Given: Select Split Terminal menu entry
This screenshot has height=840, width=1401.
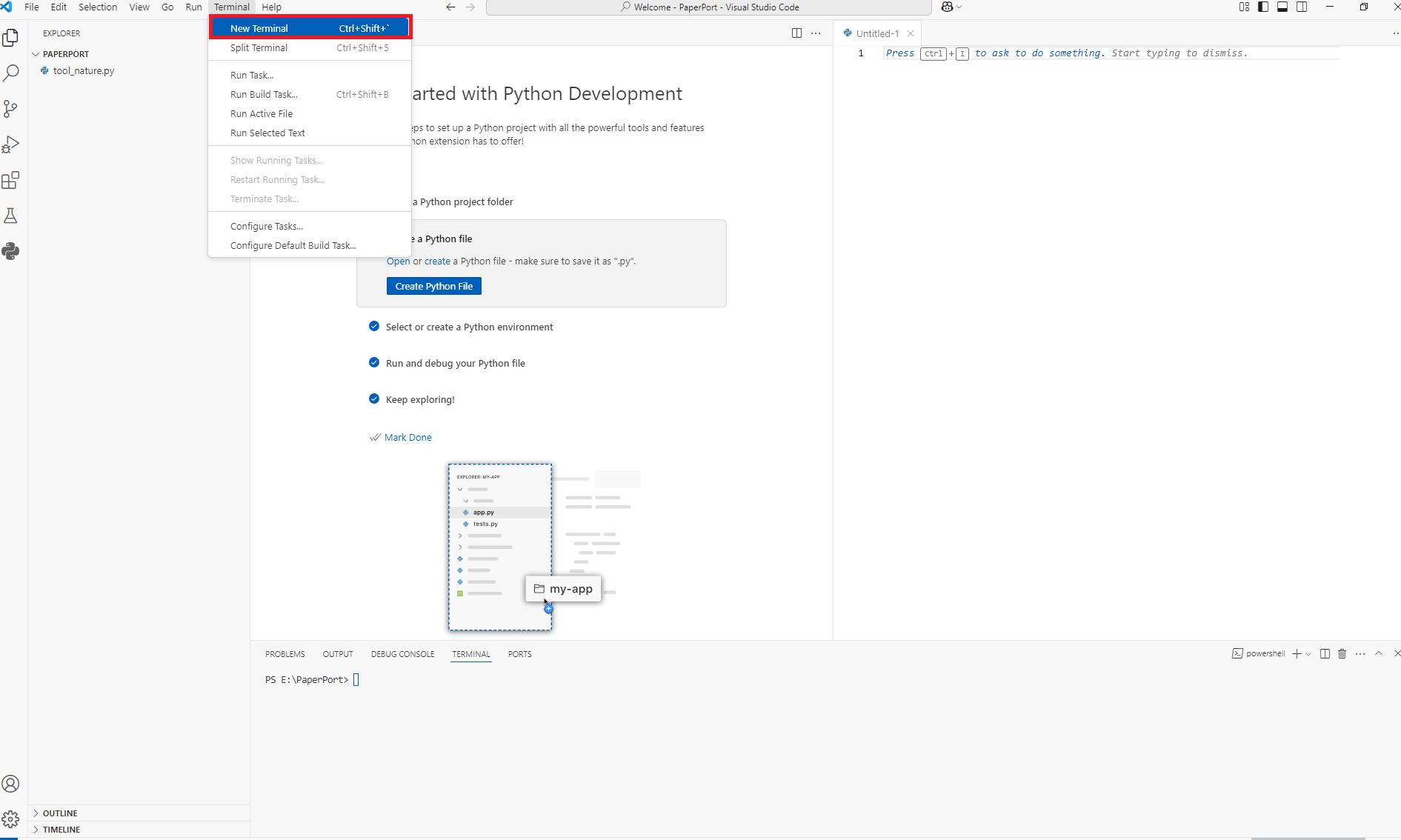Looking at the screenshot, I should [x=310, y=47].
